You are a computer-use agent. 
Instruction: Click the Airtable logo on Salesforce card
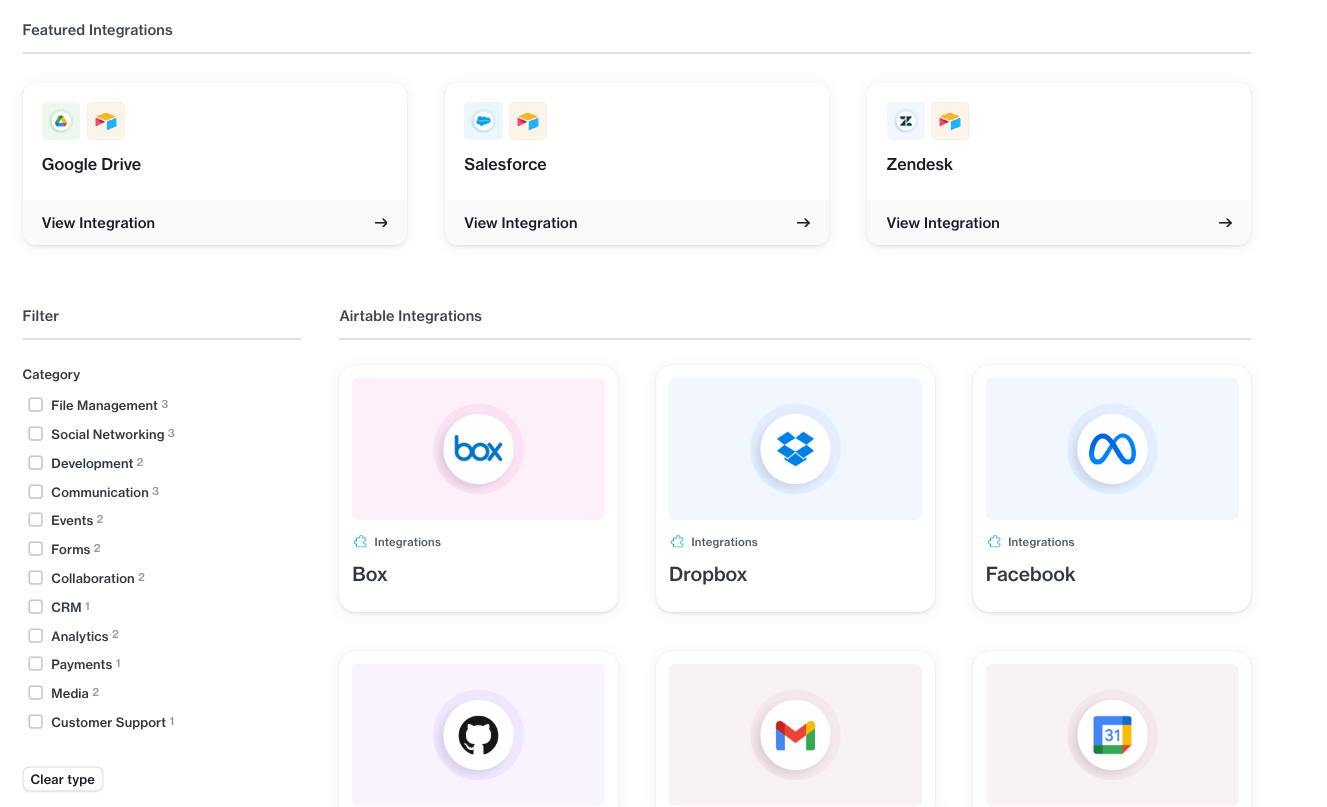528,121
